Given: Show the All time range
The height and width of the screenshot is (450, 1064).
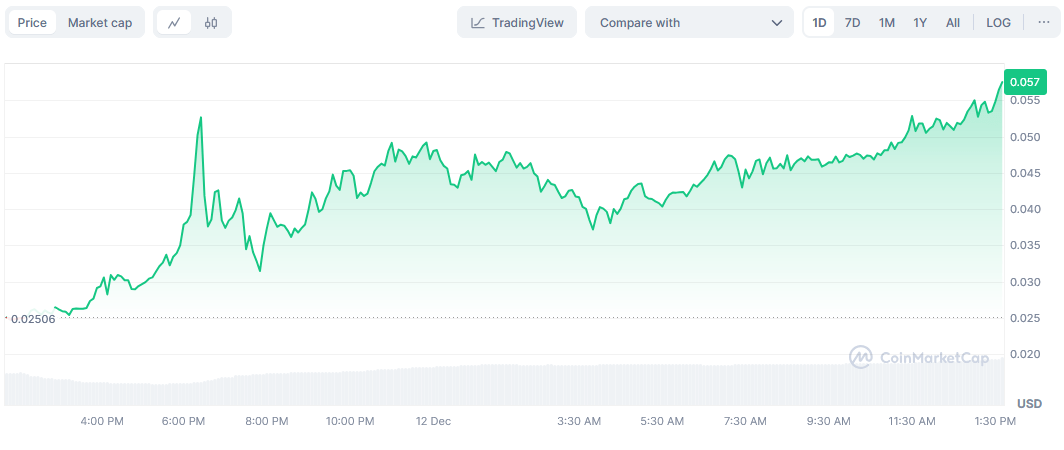Looking at the screenshot, I should coord(953,22).
